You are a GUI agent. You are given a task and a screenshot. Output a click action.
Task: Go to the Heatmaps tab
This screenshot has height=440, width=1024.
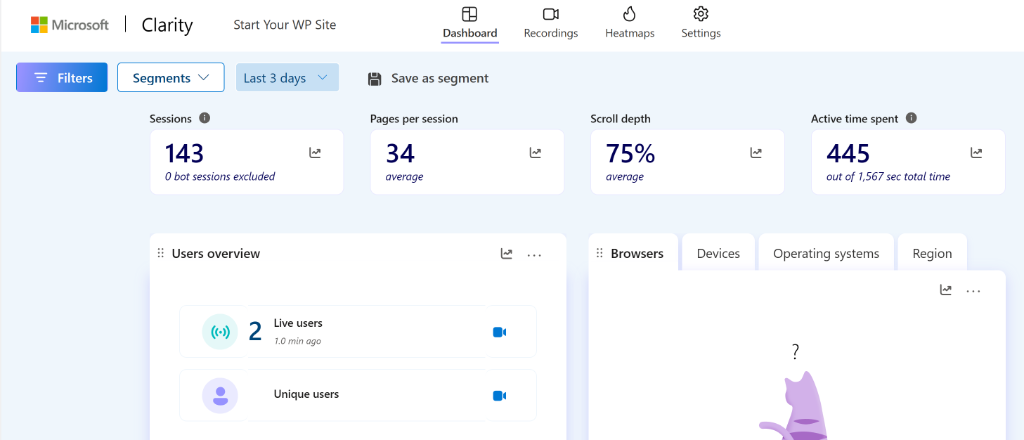point(629,23)
